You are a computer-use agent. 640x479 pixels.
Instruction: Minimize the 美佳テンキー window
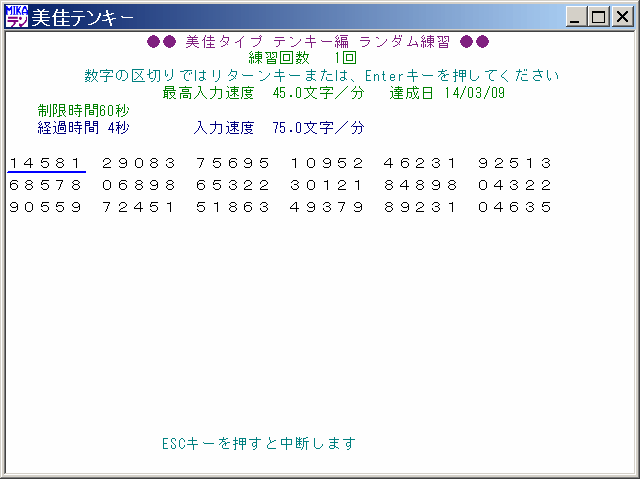576,17
